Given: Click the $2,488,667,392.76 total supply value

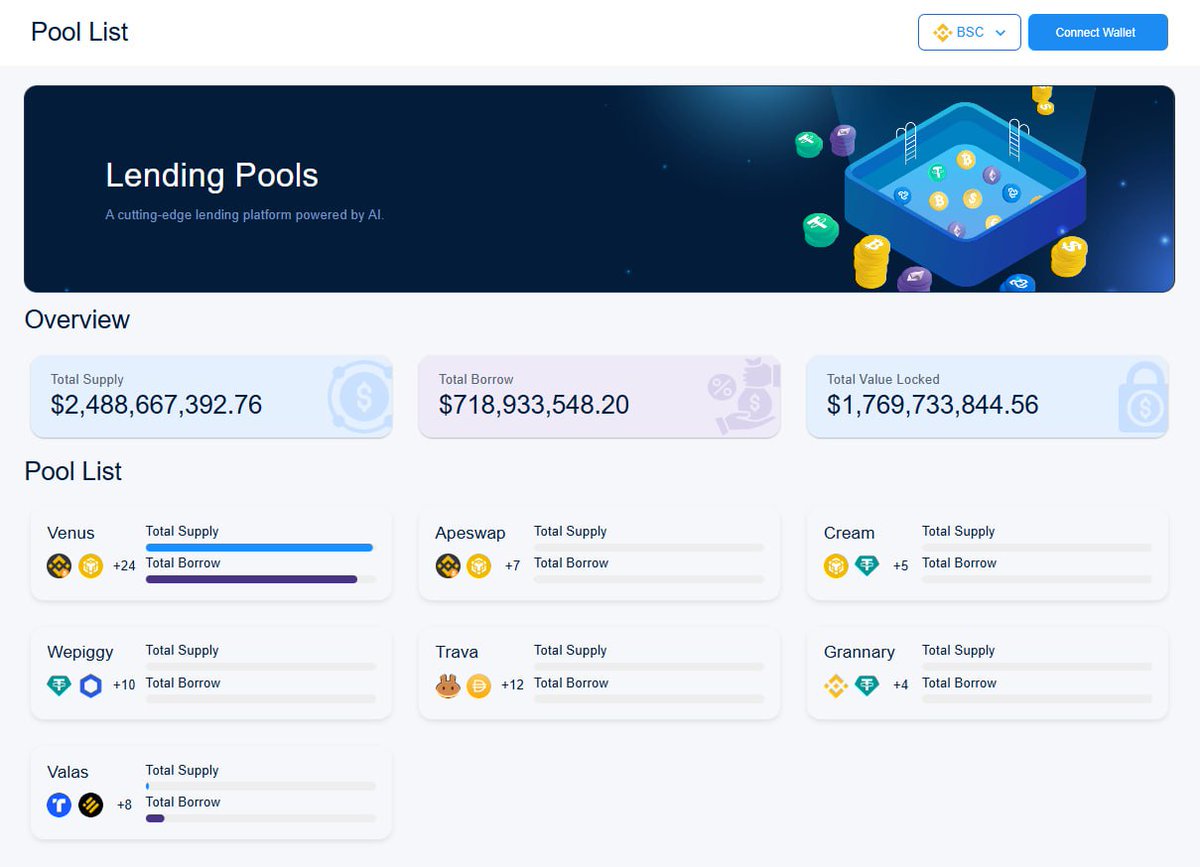Looking at the screenshot, I should pos(156,404).
